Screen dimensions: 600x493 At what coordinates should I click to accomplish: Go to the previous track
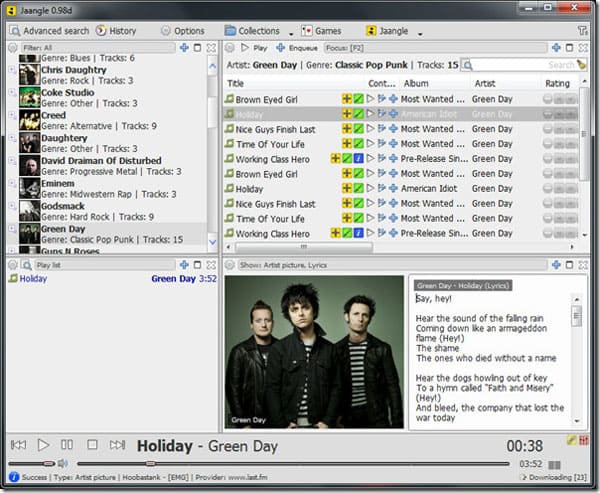18,445
